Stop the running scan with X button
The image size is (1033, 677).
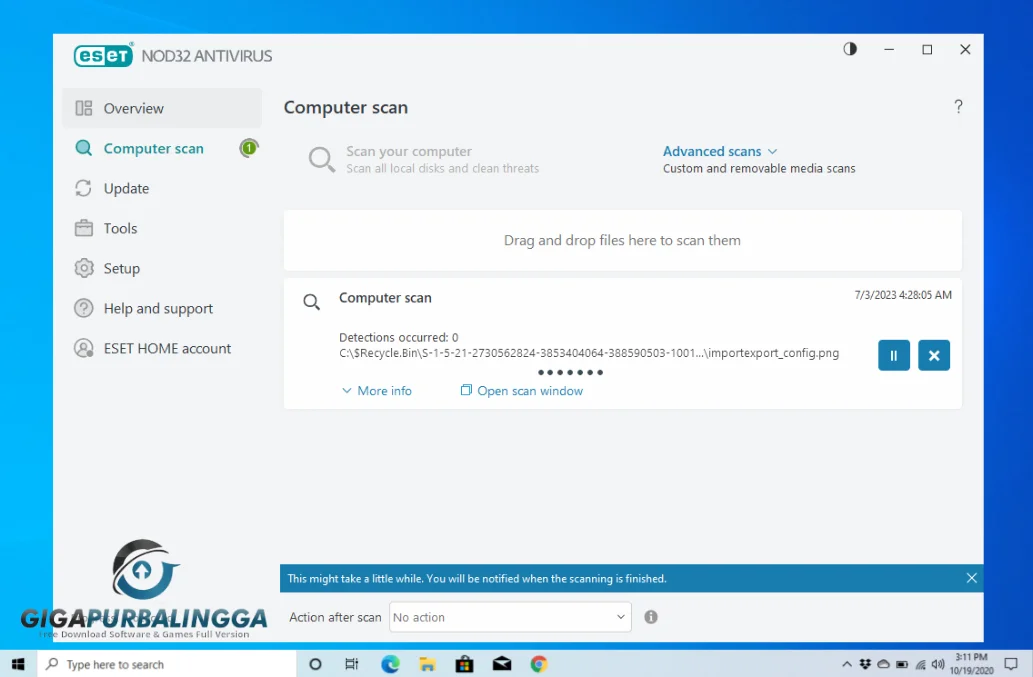pyautogui.click(x=934, y=356)
